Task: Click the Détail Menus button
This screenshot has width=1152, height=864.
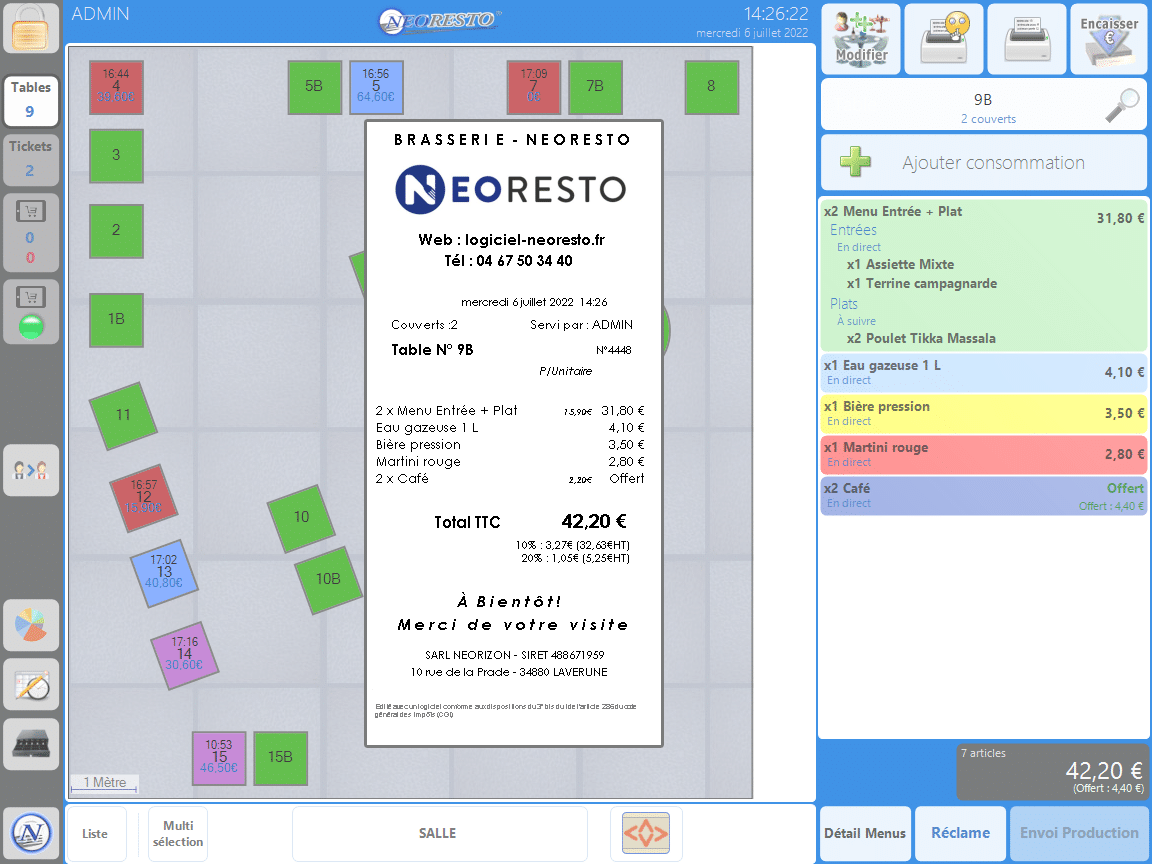Action: (864, 833)
